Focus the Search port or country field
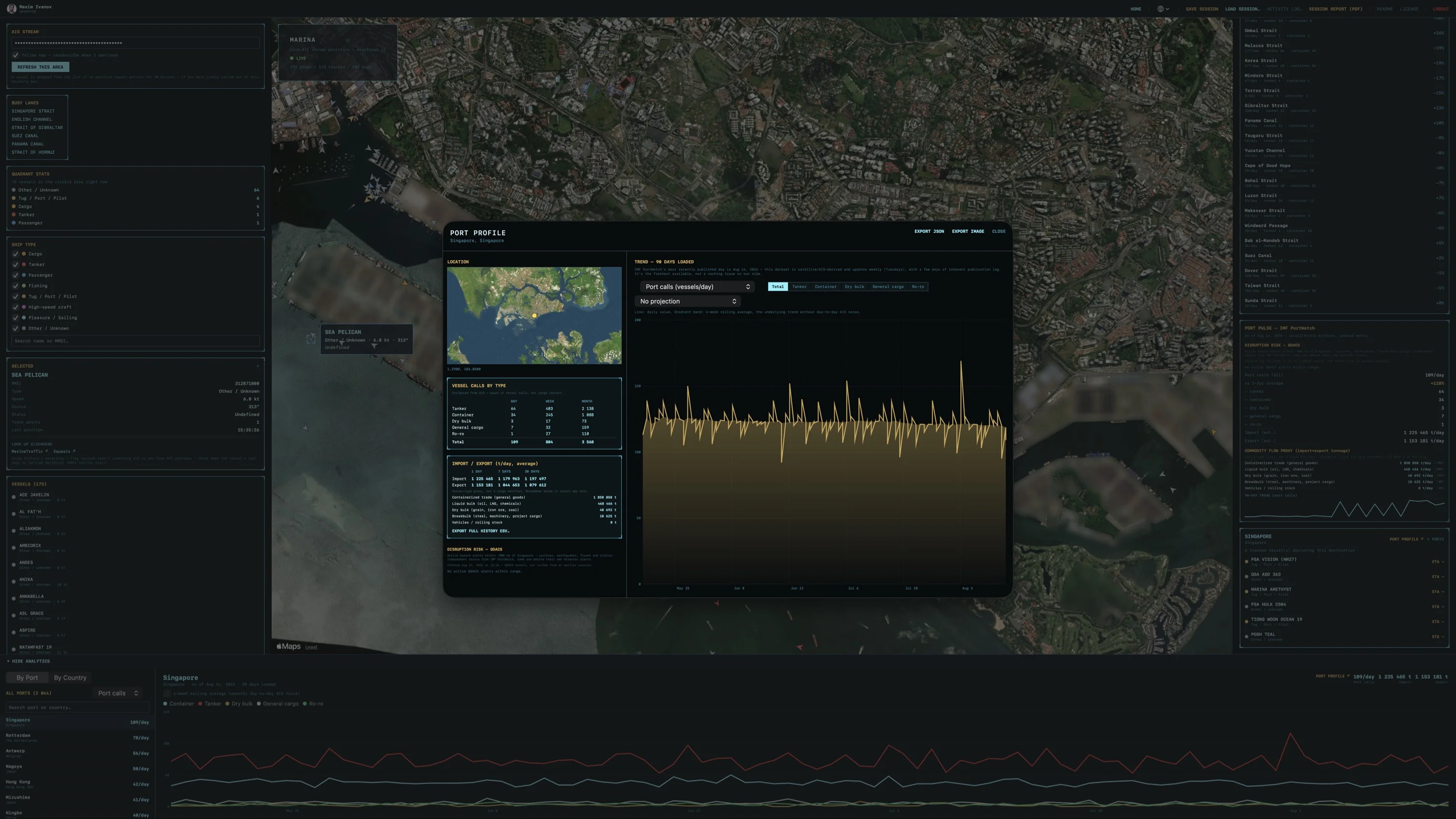 pos(78,707)
